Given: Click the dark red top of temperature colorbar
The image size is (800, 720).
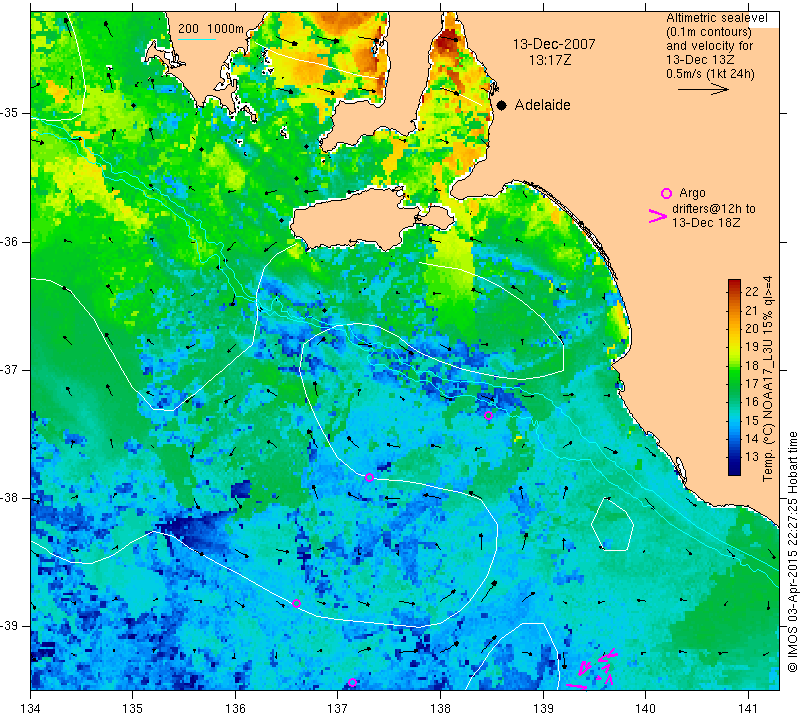Looking at the screenshot, I should (734, 284).
